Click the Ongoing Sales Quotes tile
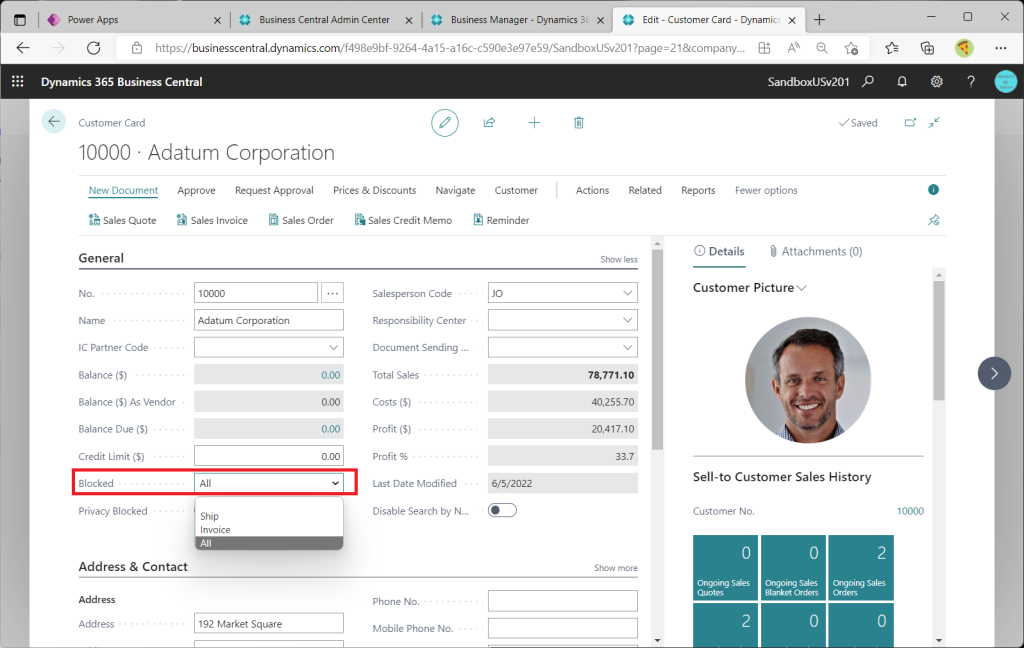The height and width of the screenshot is (648, 1024). 726,568
